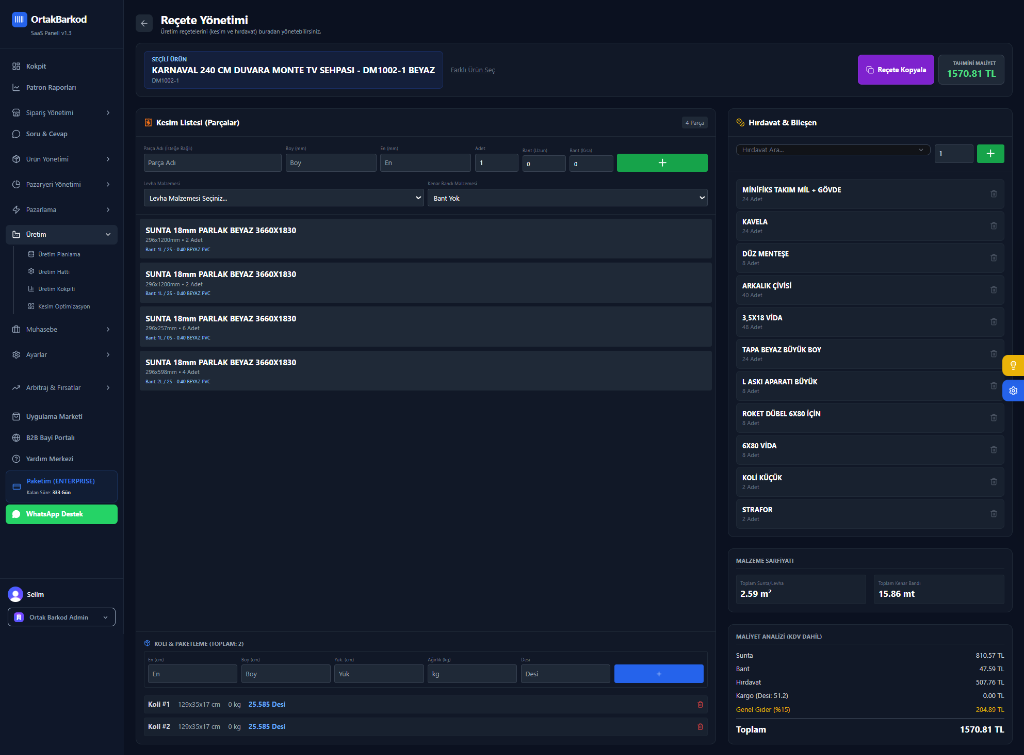The image size is (1024, 755).
Task: Open Kesim Optimizasyon in the sidebar
Action: (x=64, y=306)
